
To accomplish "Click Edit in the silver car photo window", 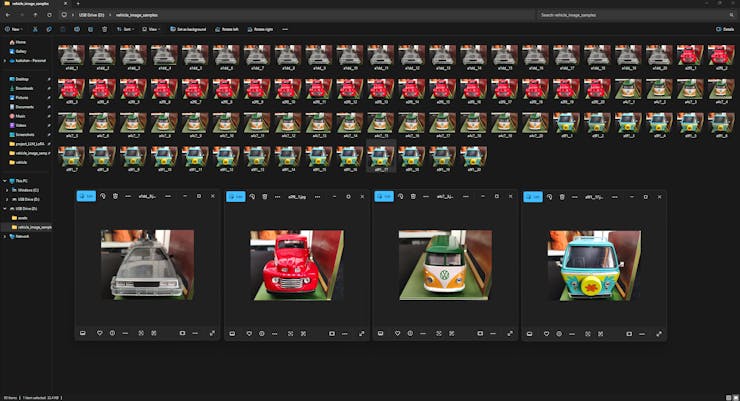I will click(x=86, y=196).
